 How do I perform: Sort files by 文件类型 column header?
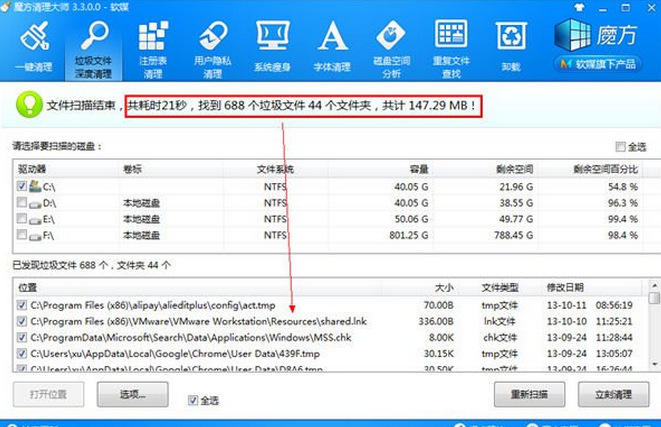(500, 287)
